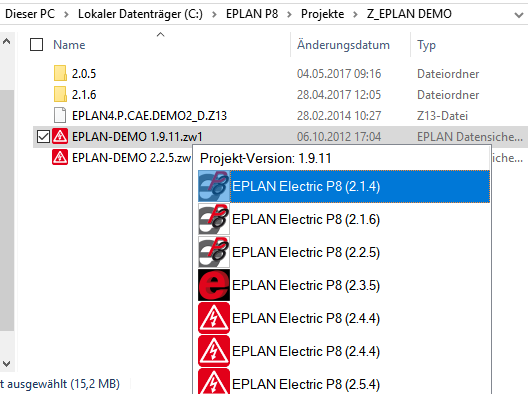Click Z_EPLAN DEMO breadcrumb segment

pyautogui.click(x=409, y=14)
